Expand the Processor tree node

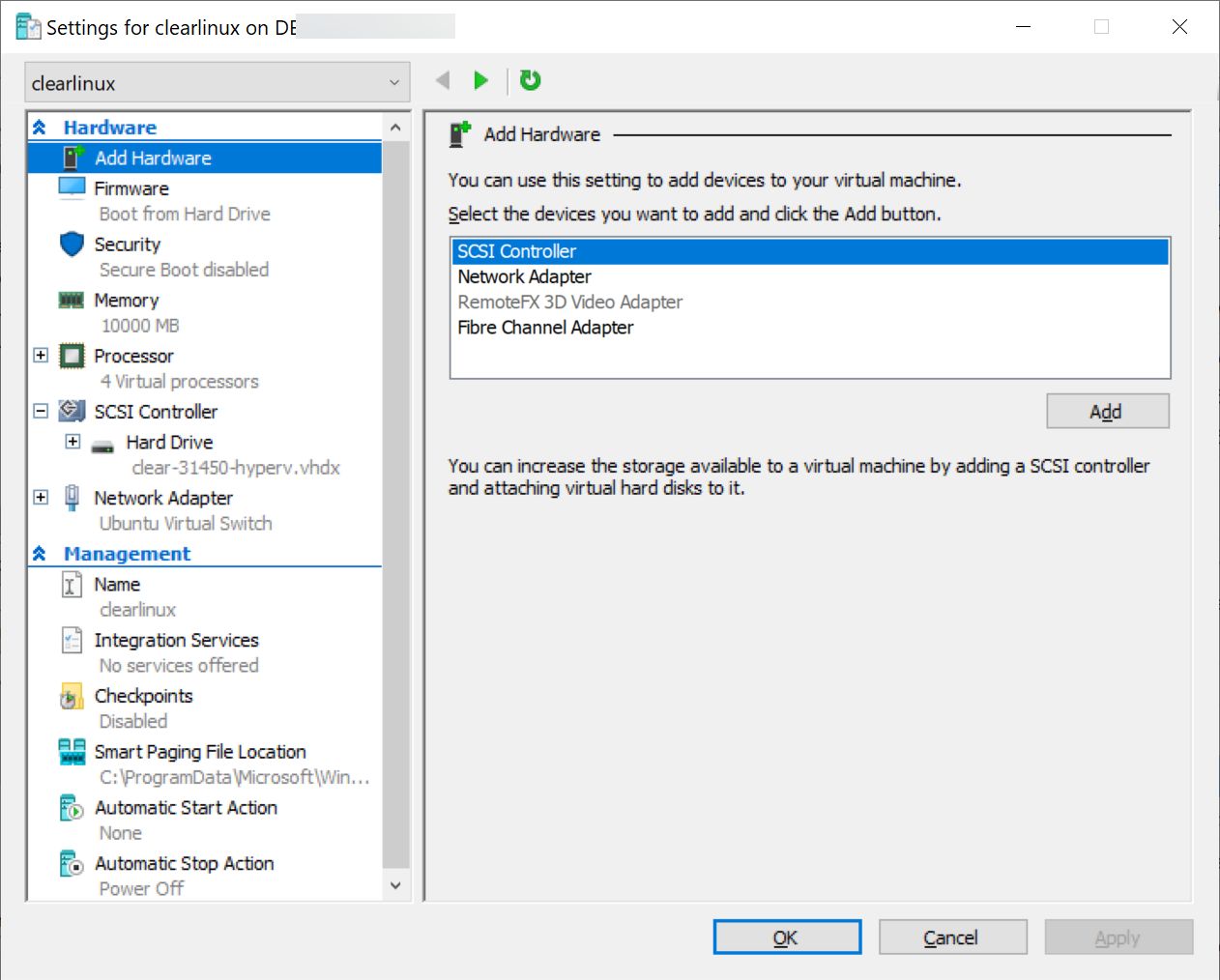point(41,355)
